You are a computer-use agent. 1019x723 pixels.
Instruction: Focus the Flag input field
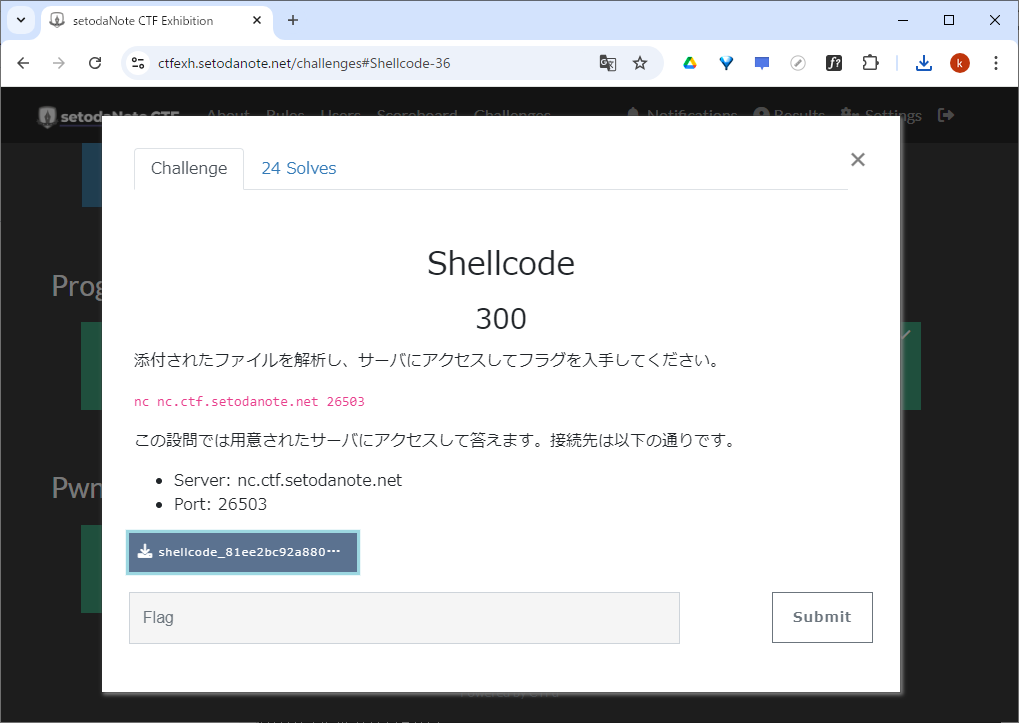(x=404, y=618)
